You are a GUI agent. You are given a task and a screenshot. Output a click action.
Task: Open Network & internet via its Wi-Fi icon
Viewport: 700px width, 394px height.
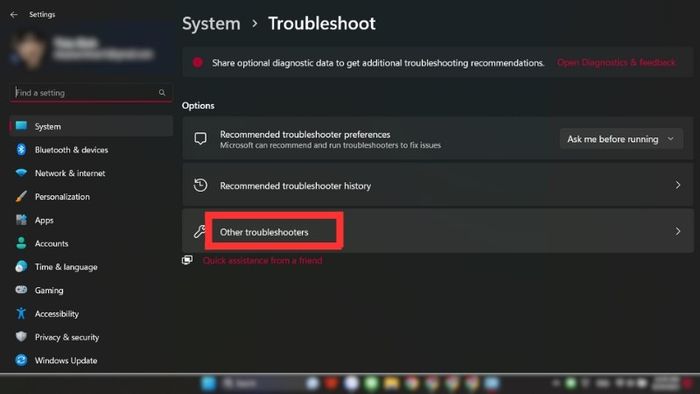point(21,173)
